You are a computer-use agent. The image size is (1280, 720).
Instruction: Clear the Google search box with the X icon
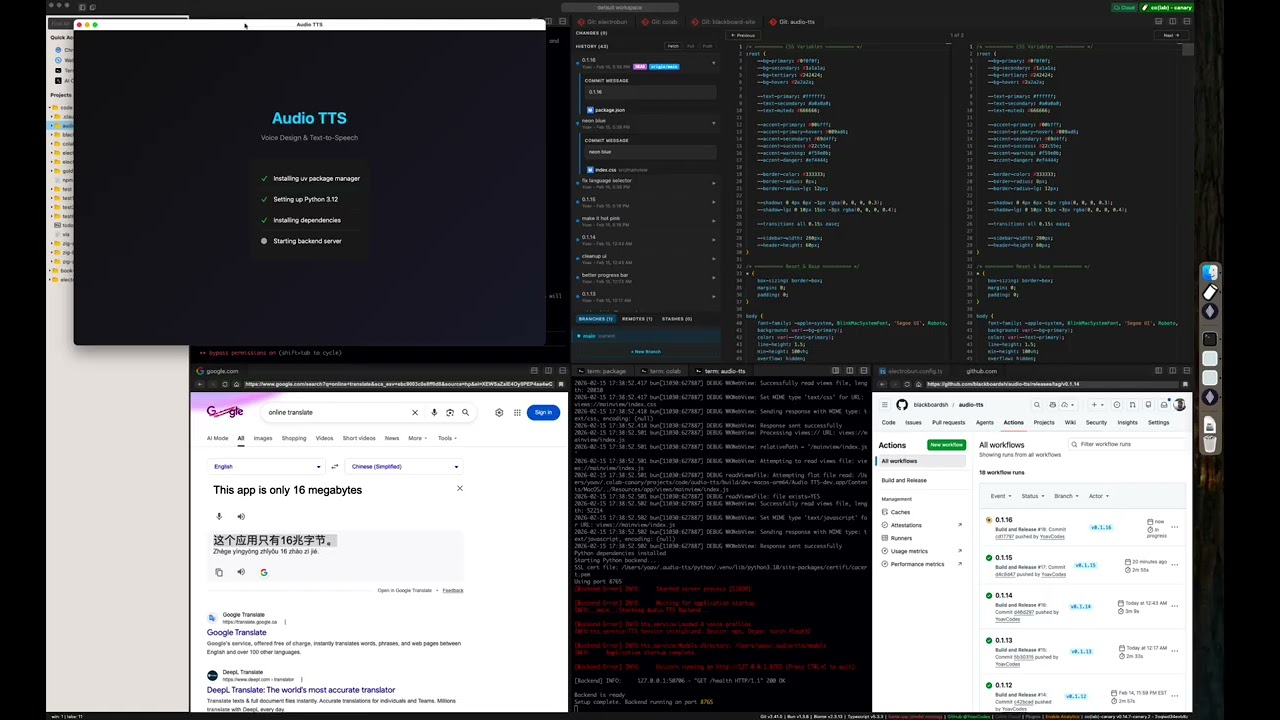point(415,412)
